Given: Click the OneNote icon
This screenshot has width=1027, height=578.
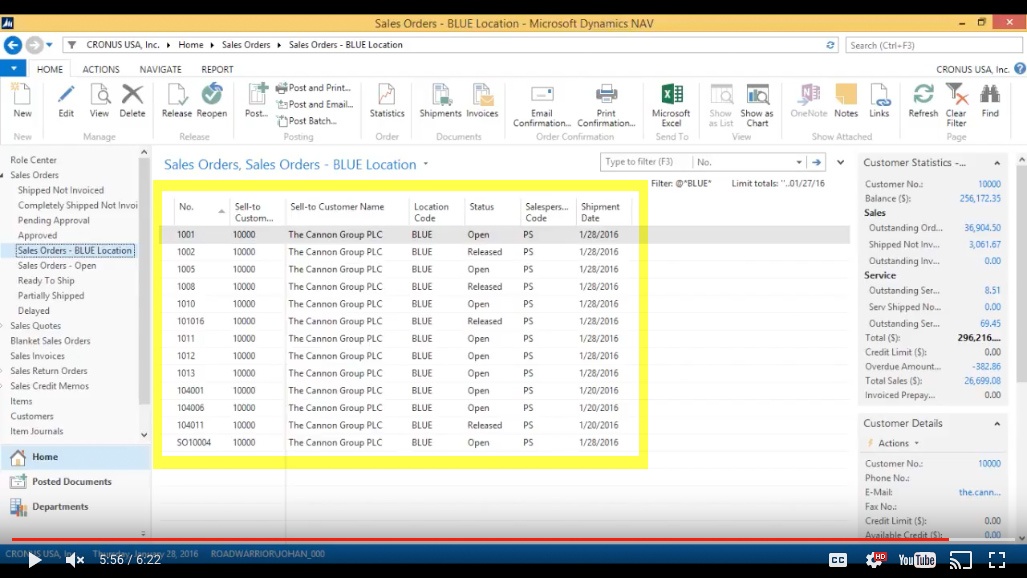Looking at the screenshot, I should tap(809, 101).
